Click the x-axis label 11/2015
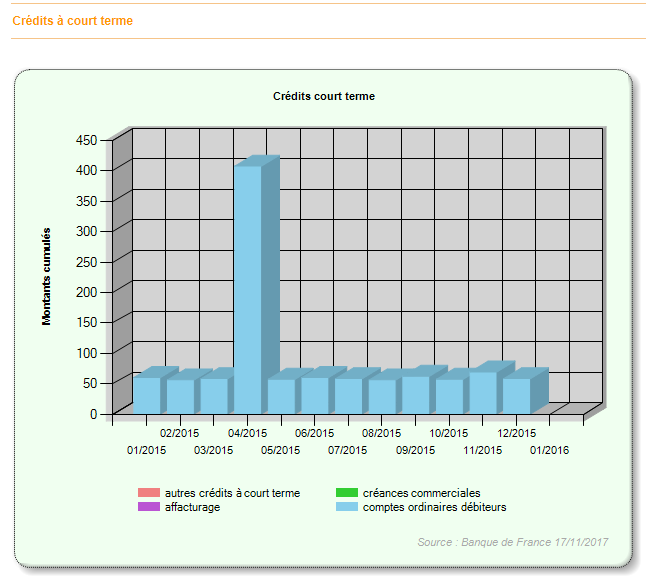The height and width of the screenshot is (578, 649). pyautogui.click(x=483, y=450)
